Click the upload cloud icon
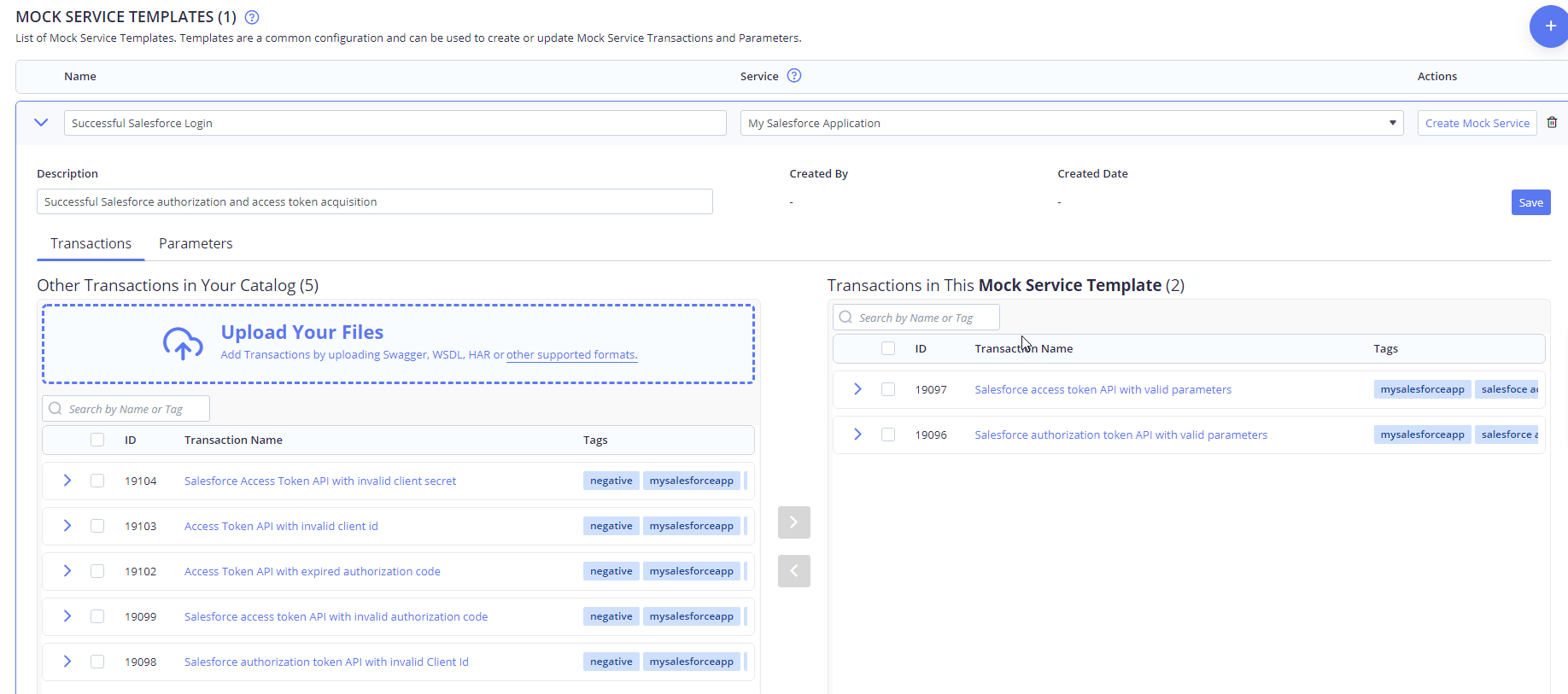Viewport: 1568px width, 694px height. 183,343
